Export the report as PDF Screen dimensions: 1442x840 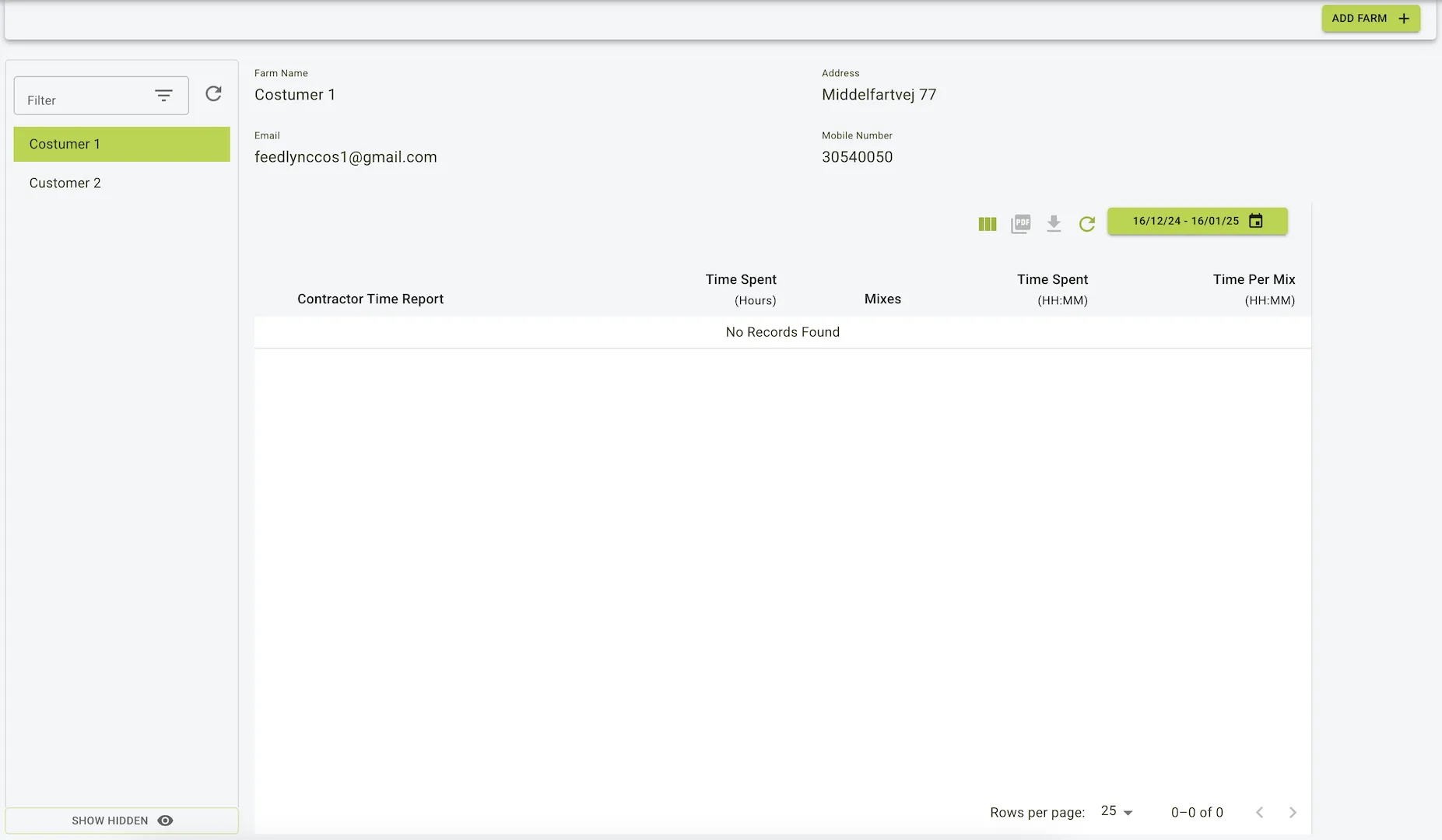click(x=1020, y=224)
